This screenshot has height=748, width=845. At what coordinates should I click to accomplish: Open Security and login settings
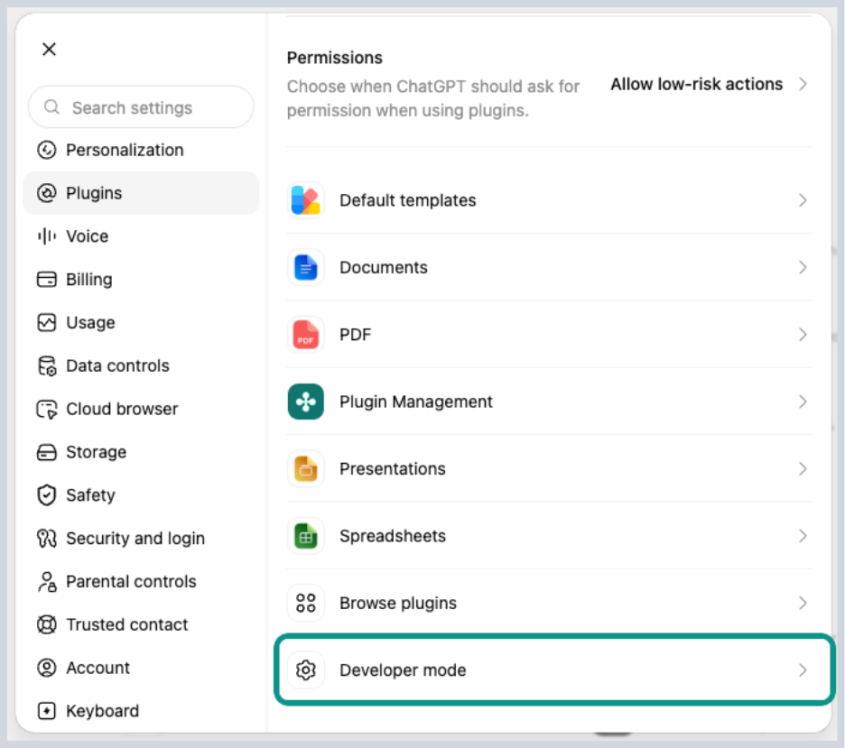[x=141, y=538]
